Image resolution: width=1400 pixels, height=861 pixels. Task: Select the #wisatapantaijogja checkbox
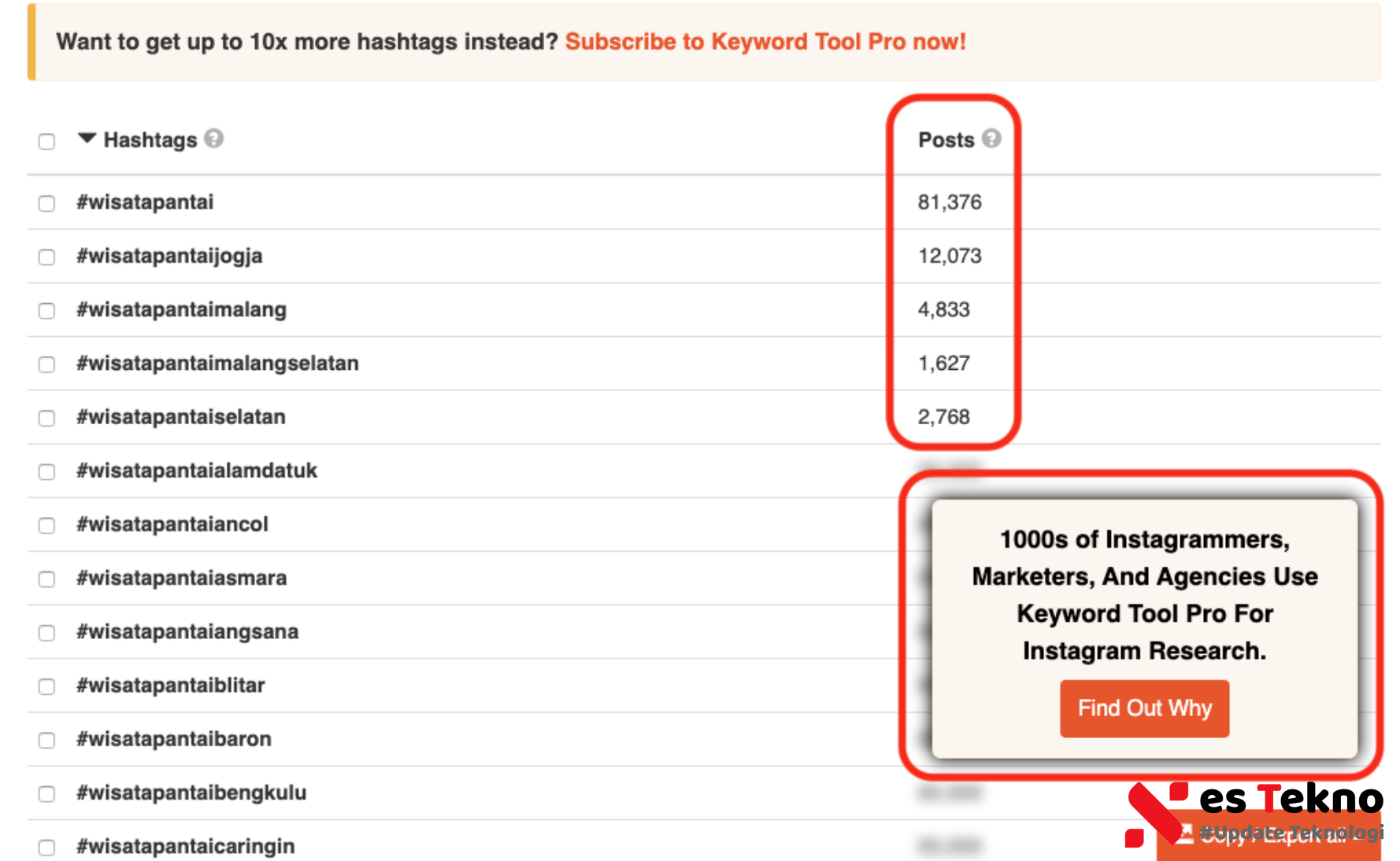pyautogui.click(x=47, y=257)
